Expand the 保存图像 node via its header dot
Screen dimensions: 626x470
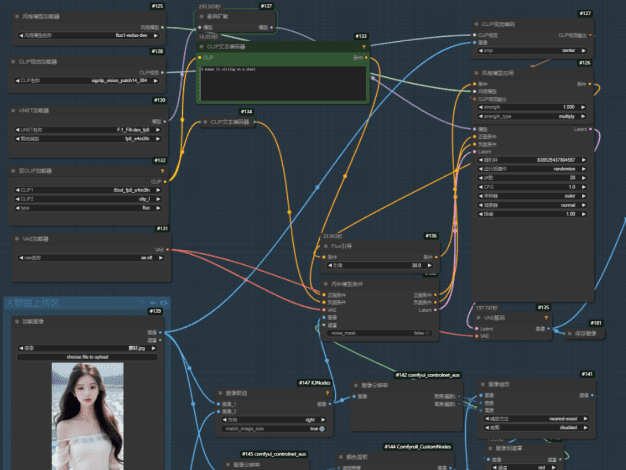click(x=570, y=333)
